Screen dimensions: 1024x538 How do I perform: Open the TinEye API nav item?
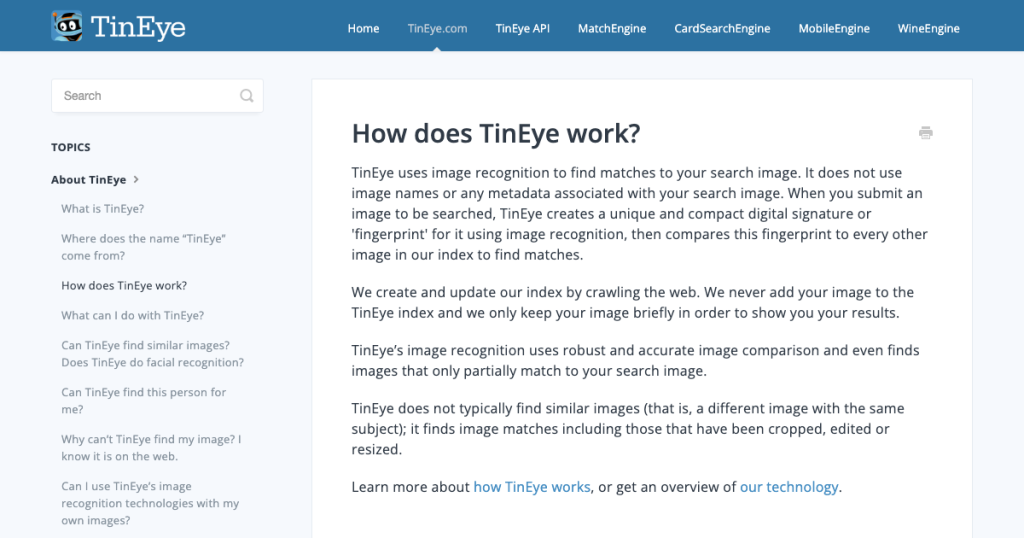pos(522,29)
